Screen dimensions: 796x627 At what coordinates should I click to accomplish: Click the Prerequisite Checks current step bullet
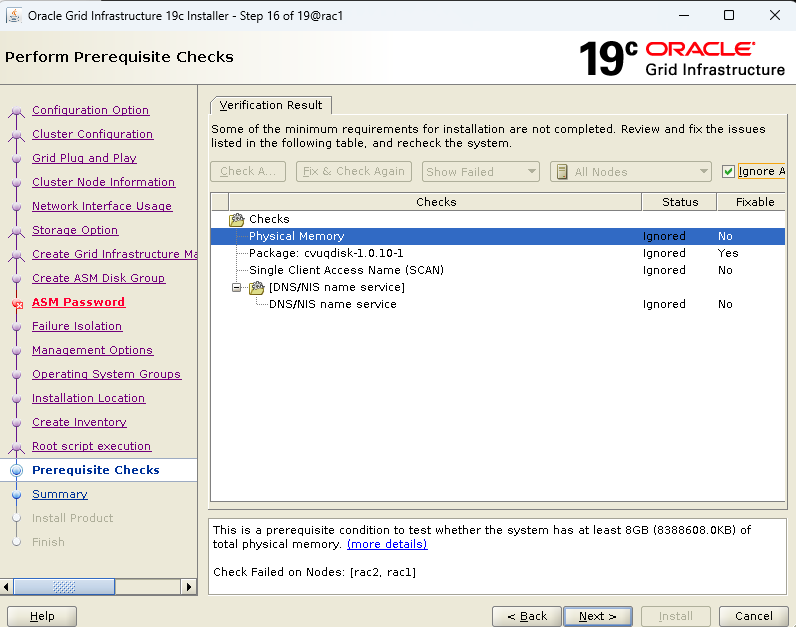coord(17,471)
